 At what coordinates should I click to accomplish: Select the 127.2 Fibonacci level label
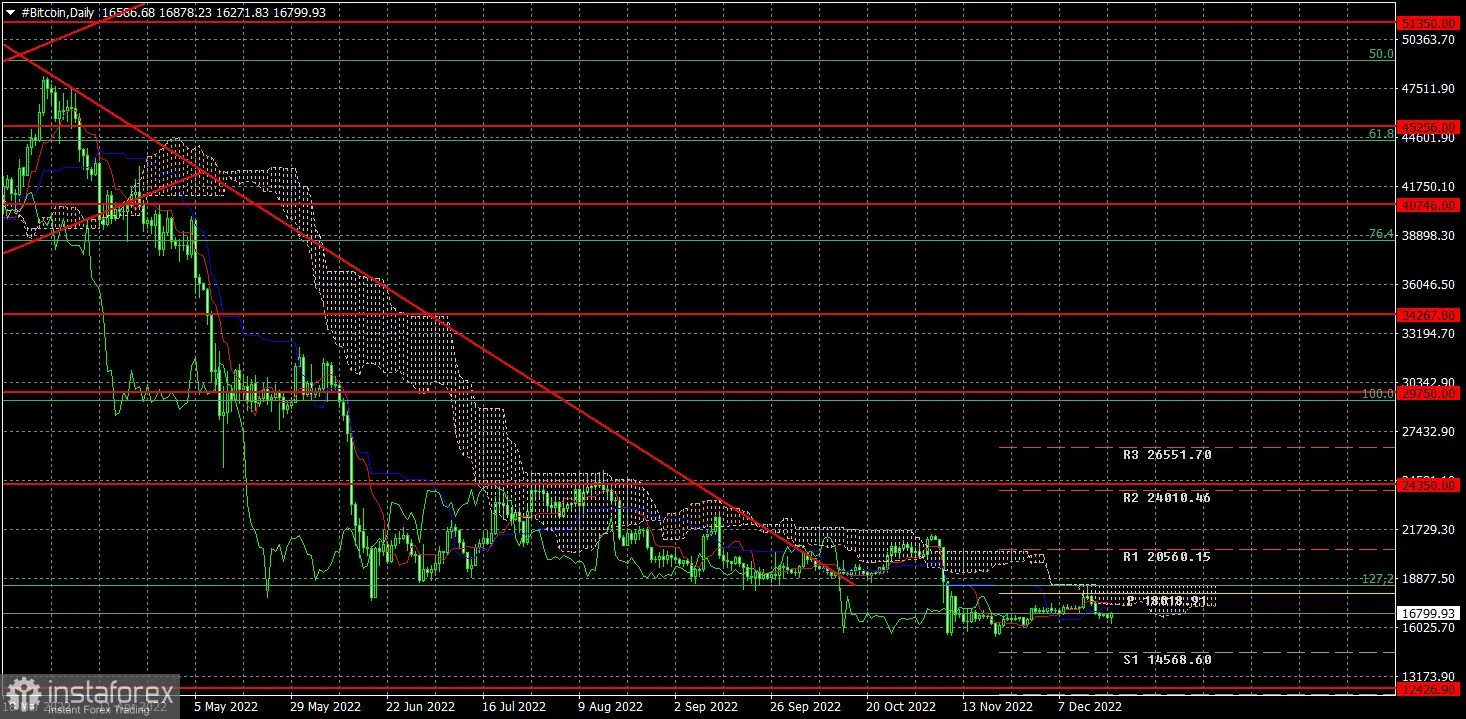coord(1379,578)
